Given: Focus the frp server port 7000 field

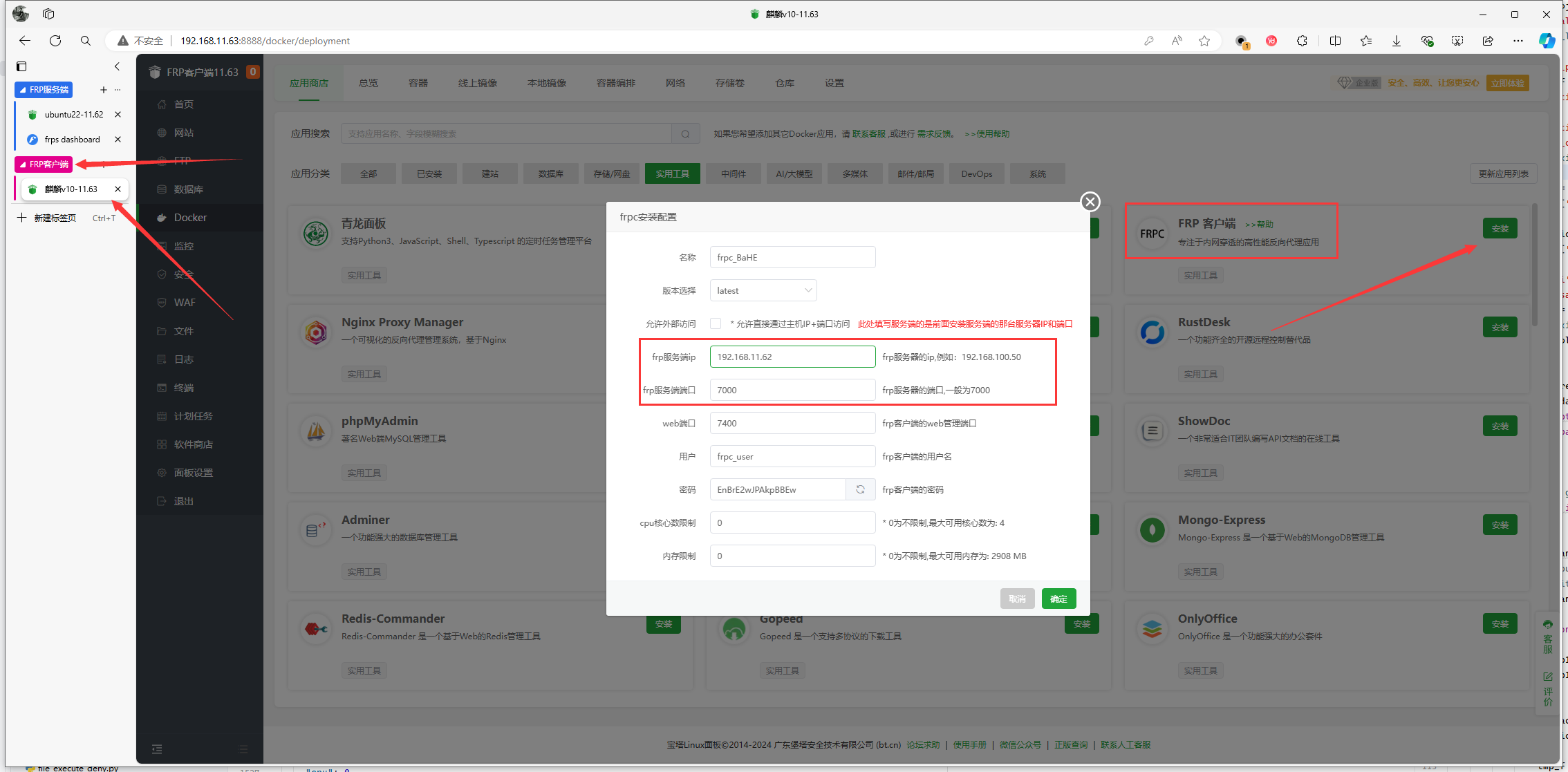Looking at the screenshot, I should 792,390.
